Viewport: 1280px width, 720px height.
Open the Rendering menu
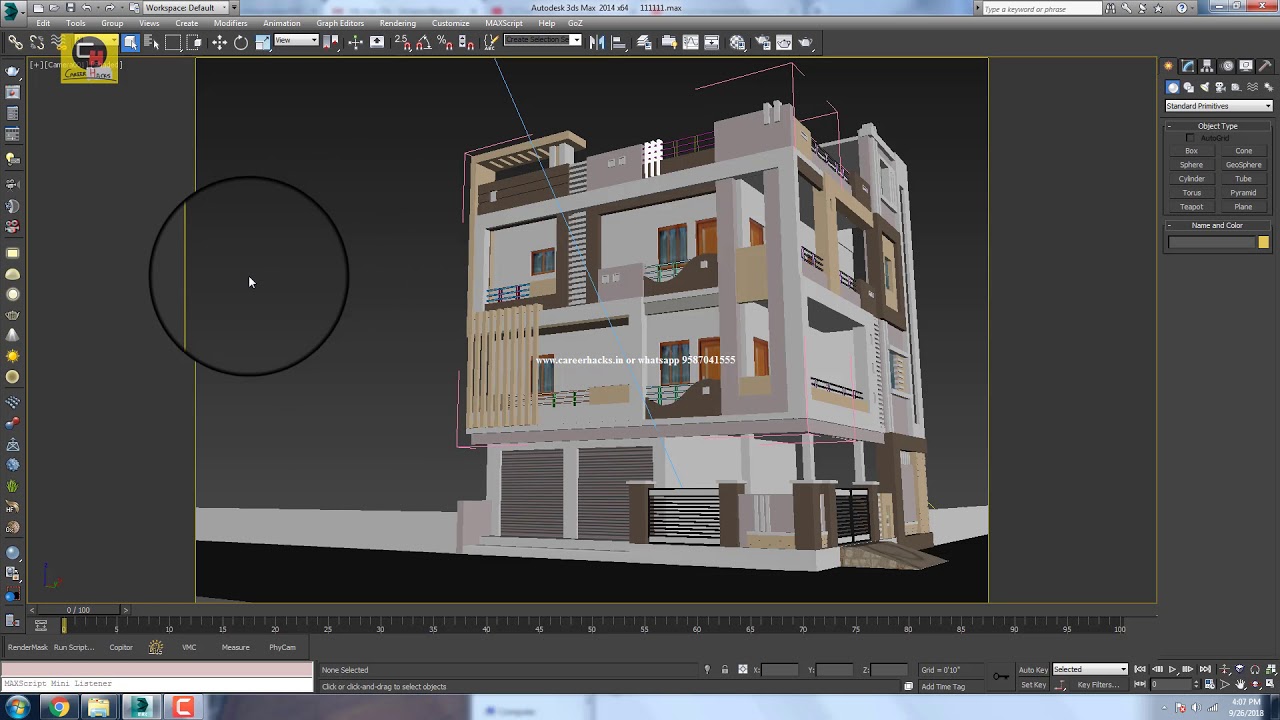pyautogui.click(x=397, y=23)
